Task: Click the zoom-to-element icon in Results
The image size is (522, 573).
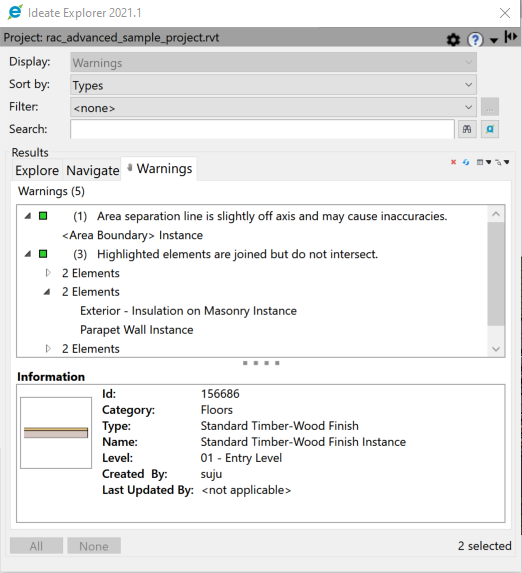Action: coord(498,162)
